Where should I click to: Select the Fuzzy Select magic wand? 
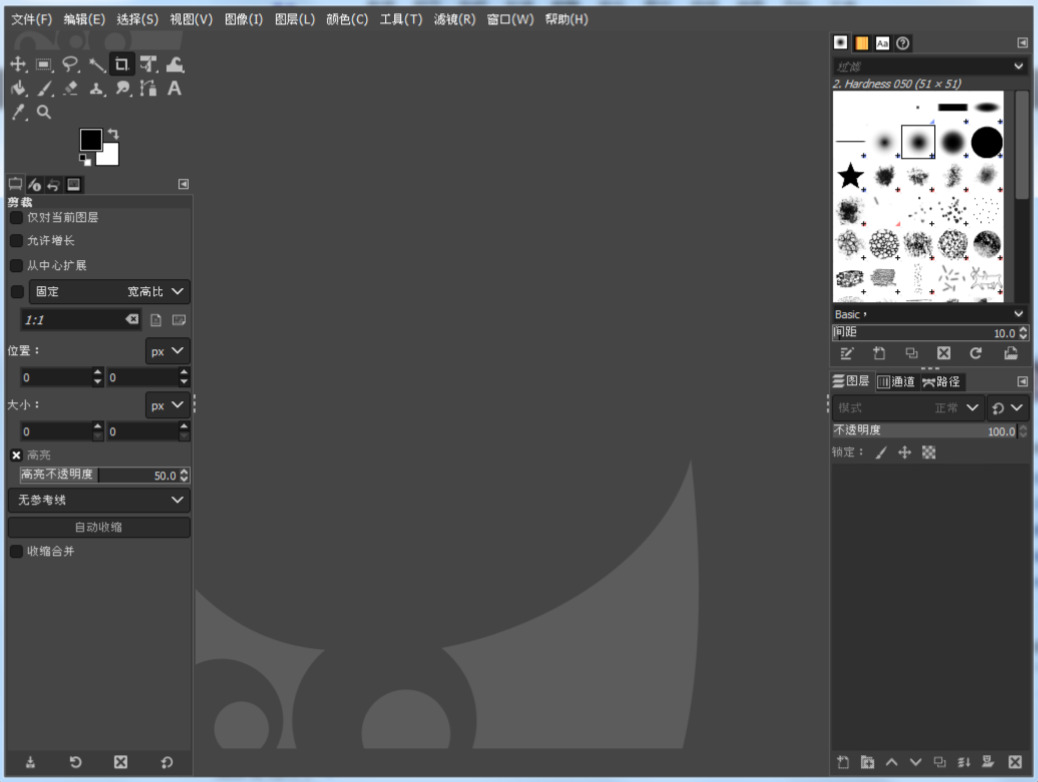[x=96, y=65]
